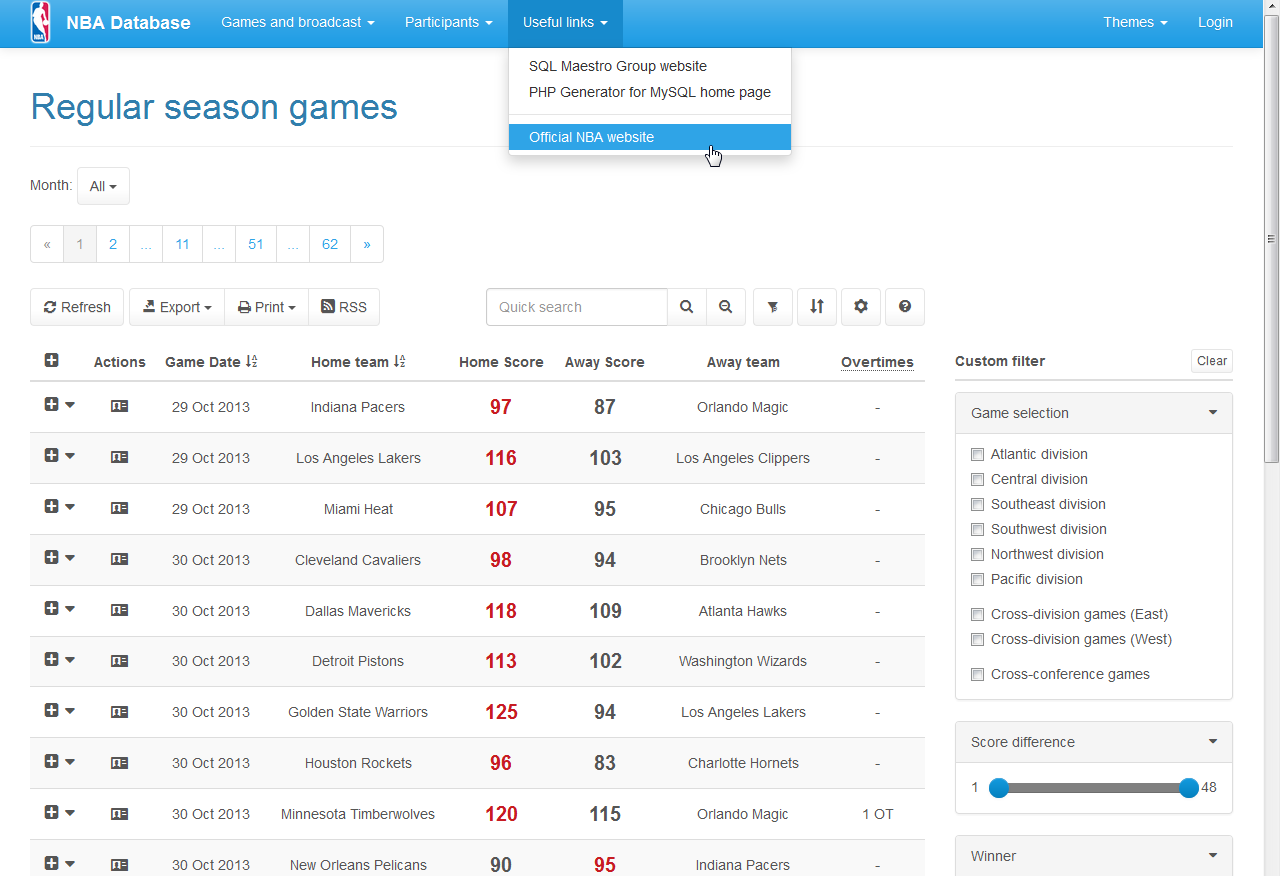
Task: Check the Southwest division checkbox
Action: [x=978, y=529]
